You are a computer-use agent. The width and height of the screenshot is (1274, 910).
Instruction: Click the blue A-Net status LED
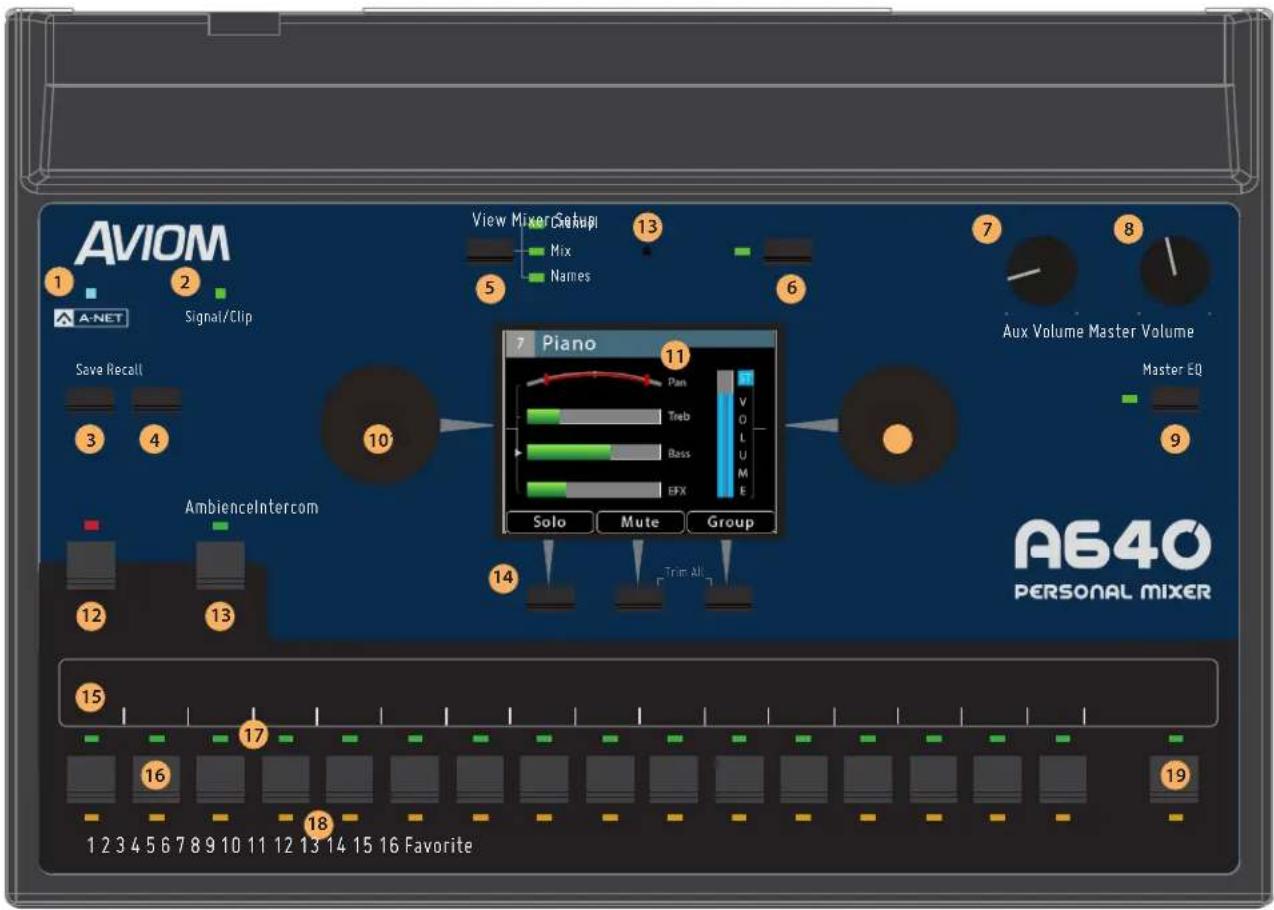point(91,293)
